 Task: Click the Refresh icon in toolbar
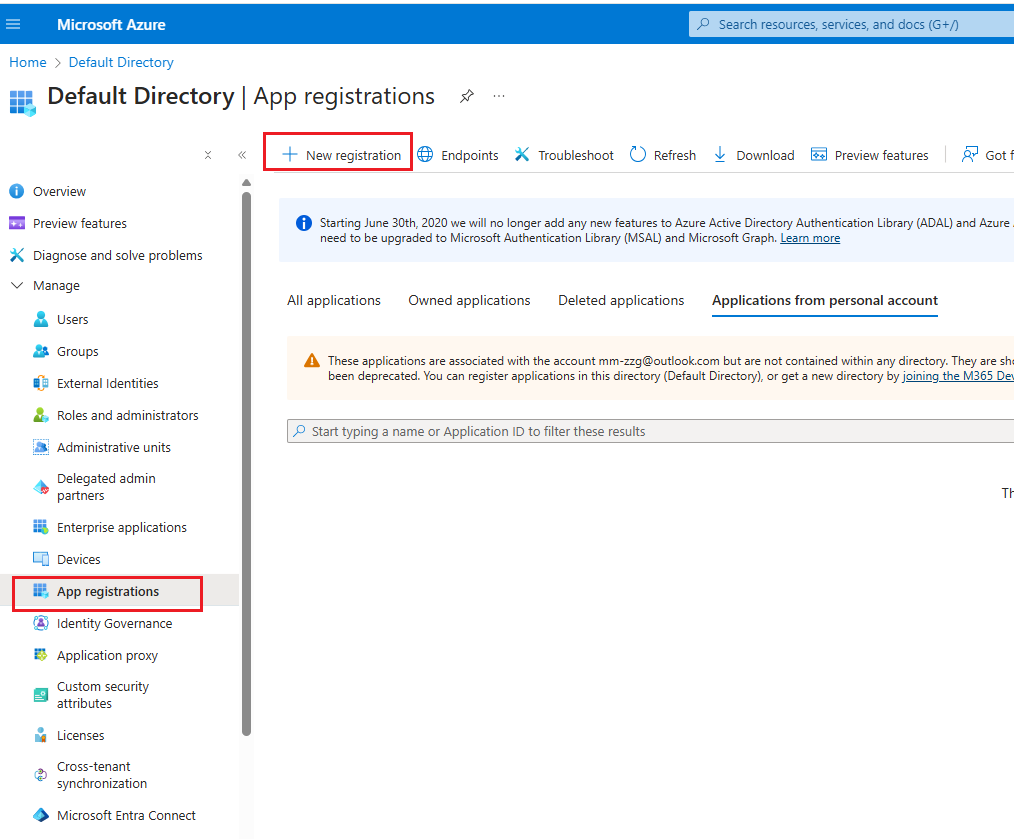(638, 155)
